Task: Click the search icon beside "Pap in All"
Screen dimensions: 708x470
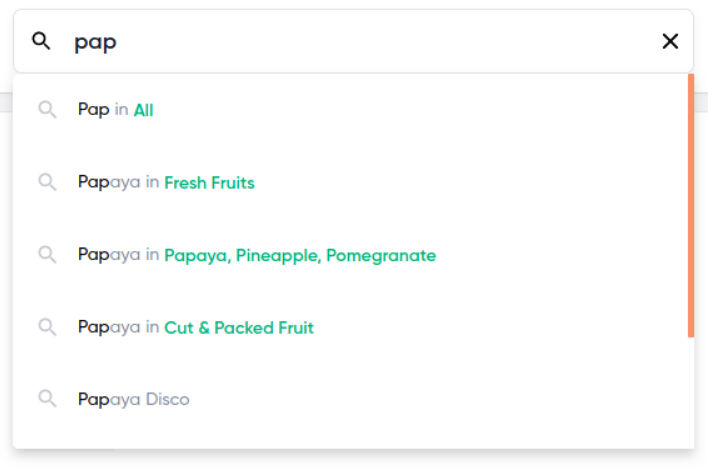Action: click(x=47, y=110)
